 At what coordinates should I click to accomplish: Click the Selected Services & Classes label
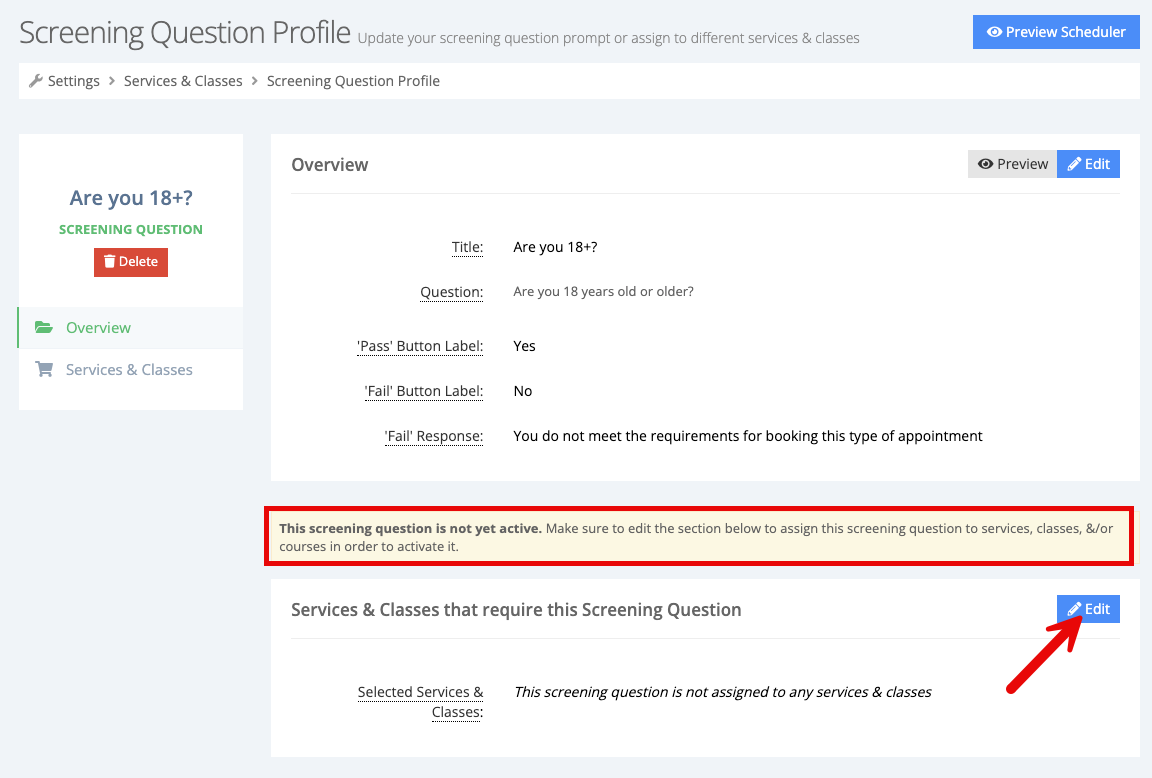click(x=420, y=702)
